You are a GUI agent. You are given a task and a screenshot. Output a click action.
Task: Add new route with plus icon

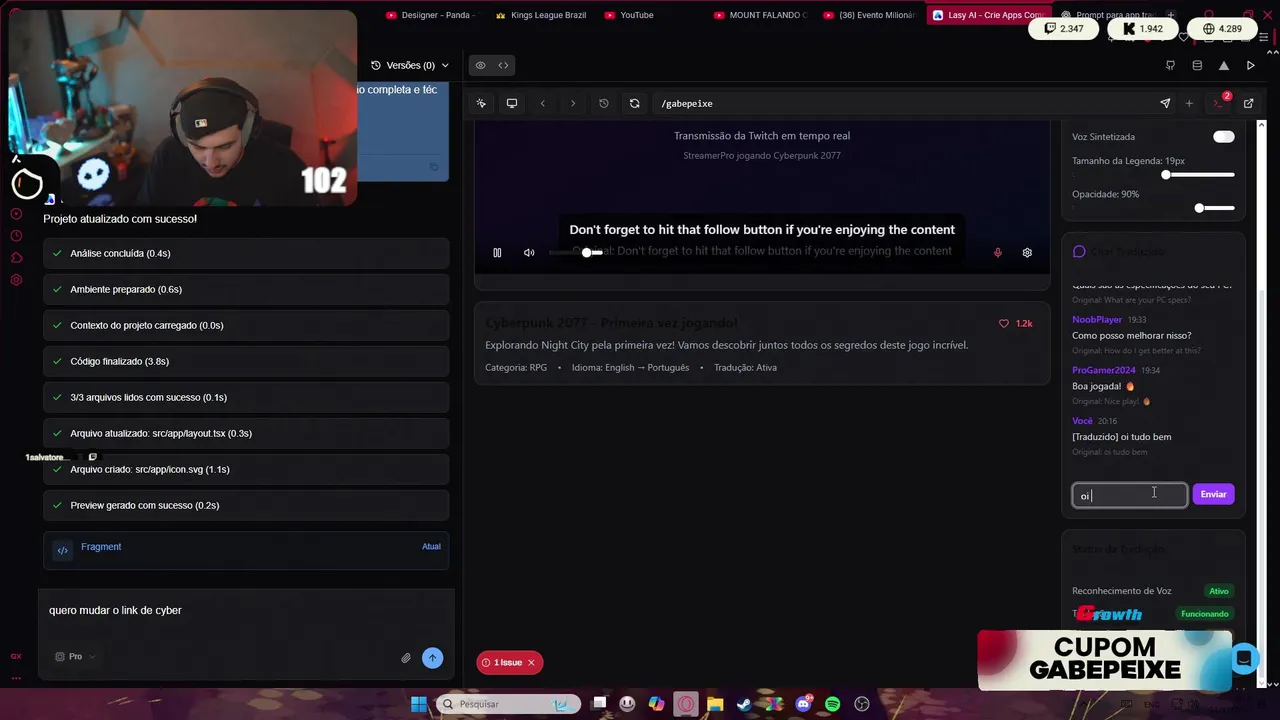[1189, 103]
